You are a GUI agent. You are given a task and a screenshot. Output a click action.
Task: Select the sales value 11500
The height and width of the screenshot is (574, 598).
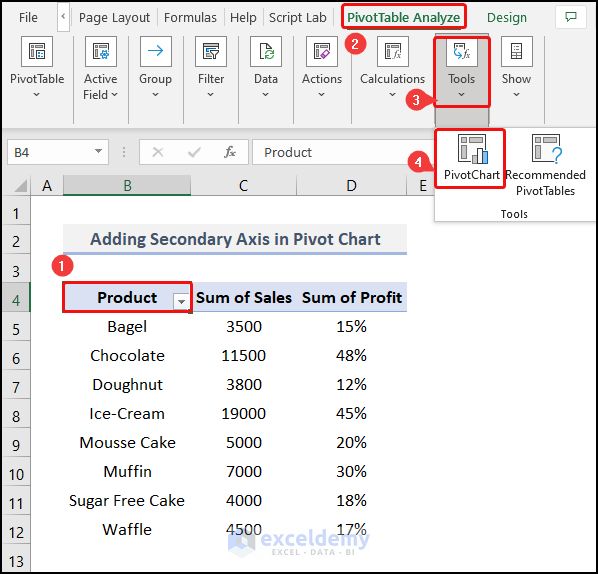244,355
